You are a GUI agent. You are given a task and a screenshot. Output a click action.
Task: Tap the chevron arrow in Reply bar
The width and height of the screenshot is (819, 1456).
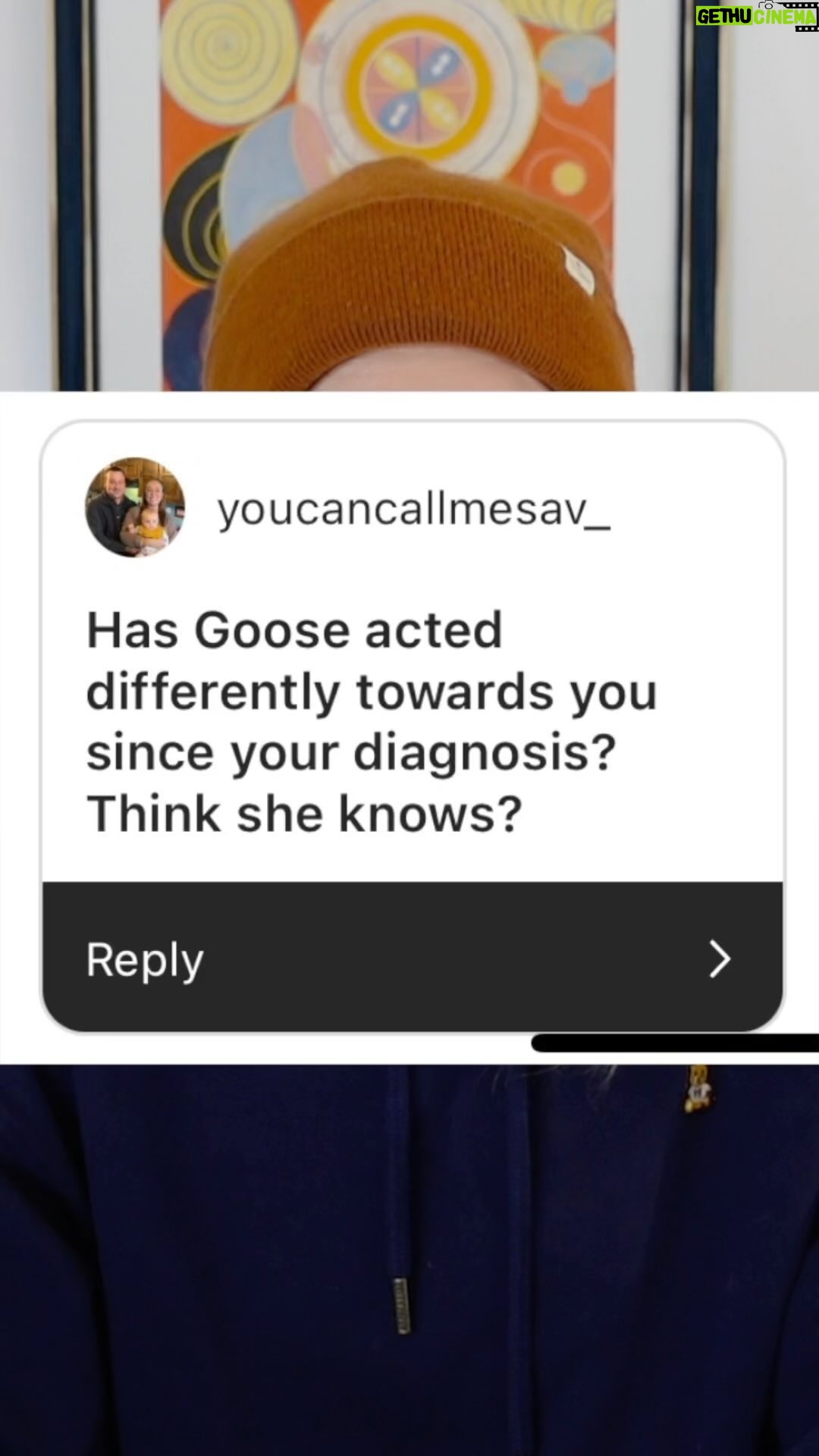click(719, 959)
